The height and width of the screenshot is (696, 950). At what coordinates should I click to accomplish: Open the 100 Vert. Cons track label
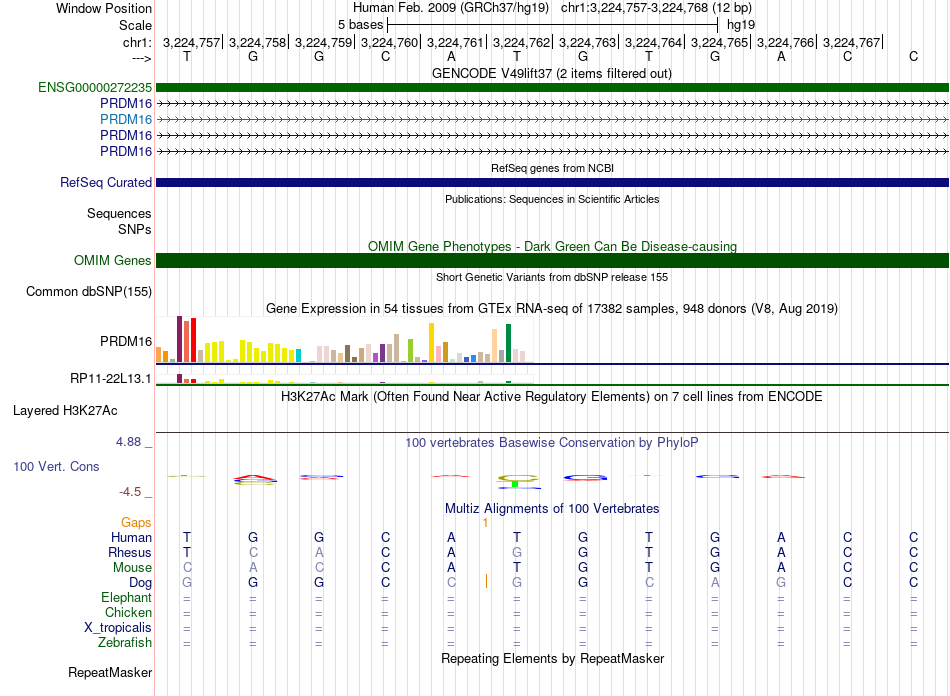(56, 466)
